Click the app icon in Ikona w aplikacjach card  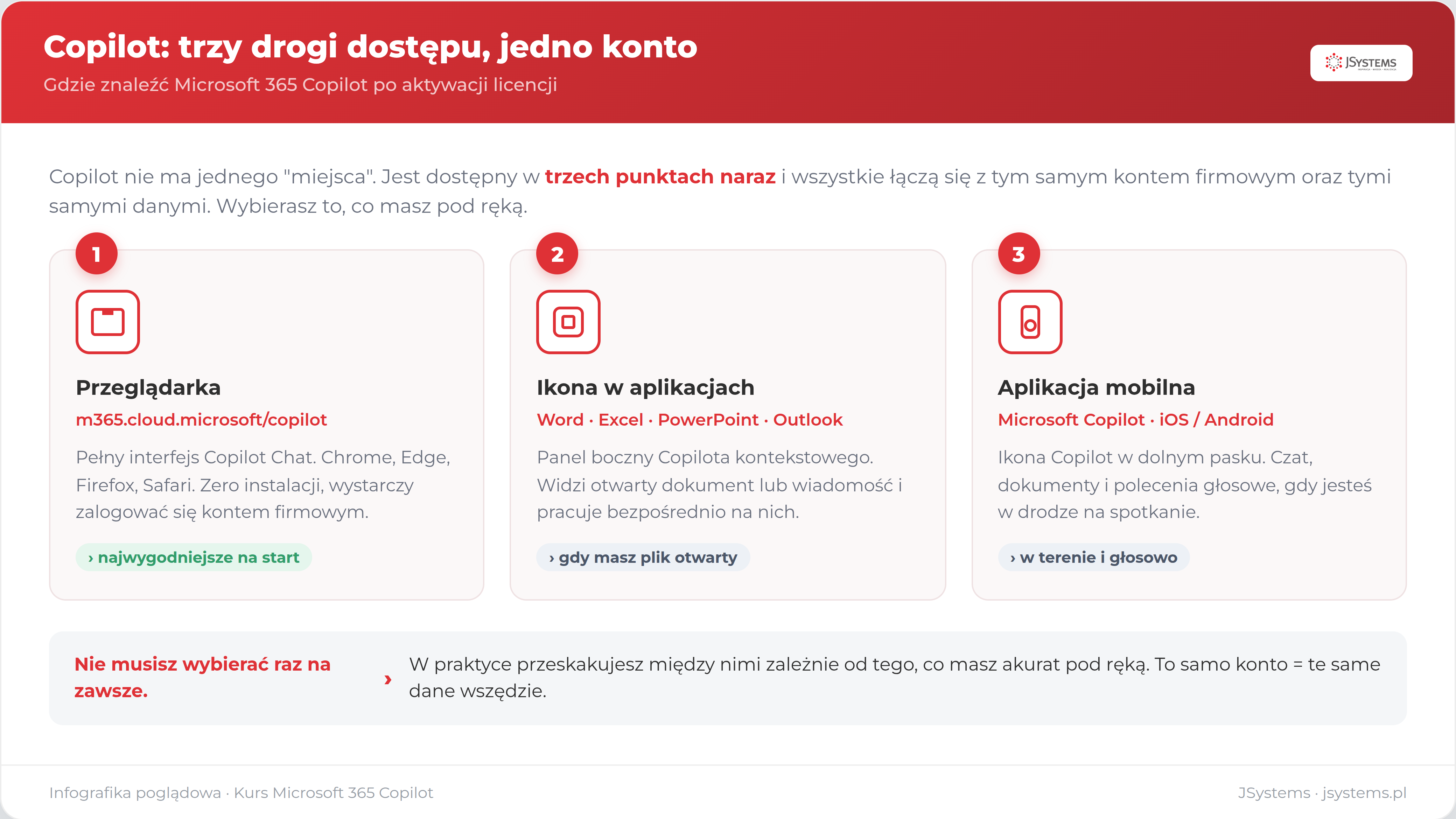click(x=568, y=322)
